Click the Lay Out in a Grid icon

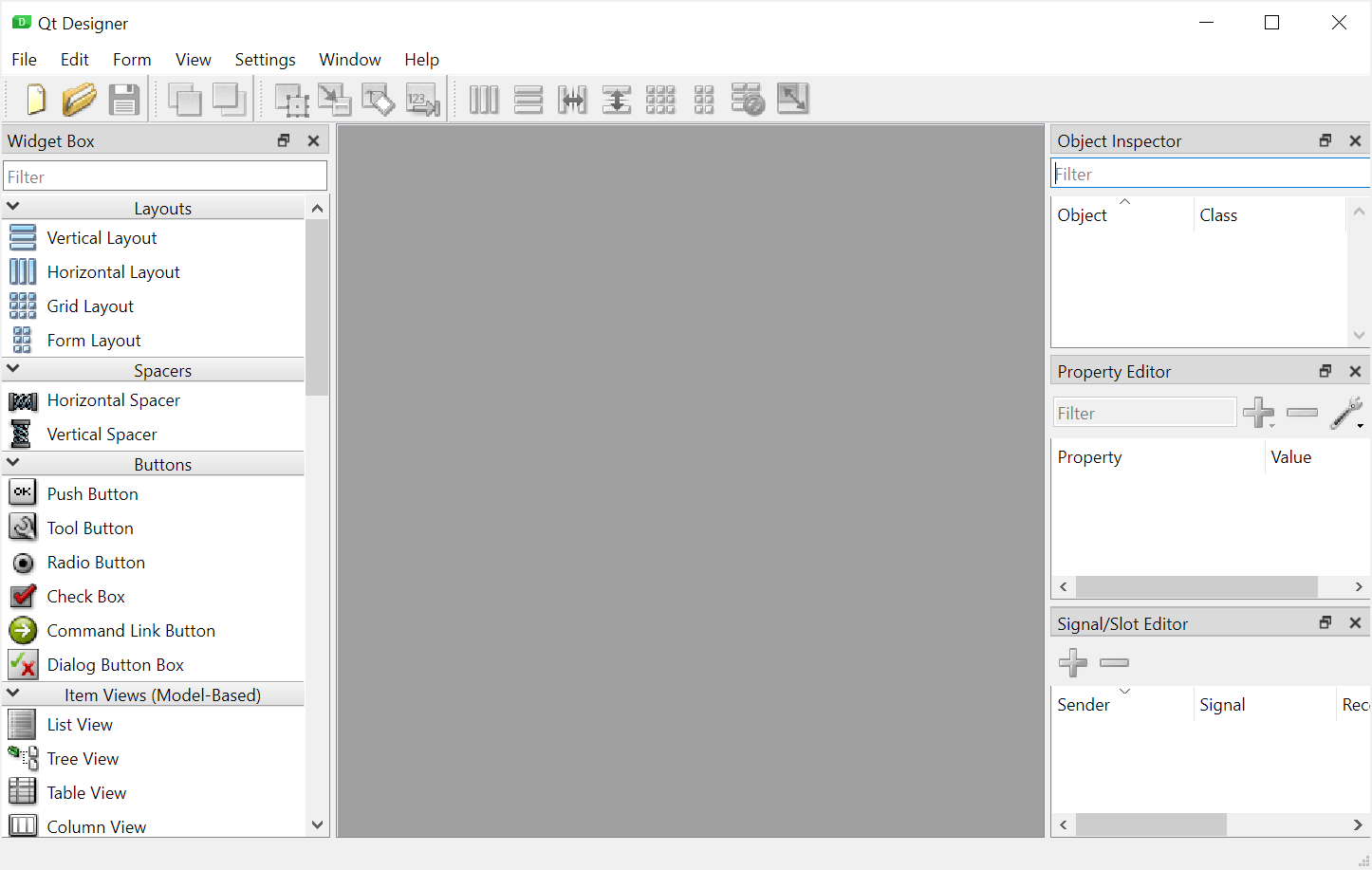tap(659, 99)
